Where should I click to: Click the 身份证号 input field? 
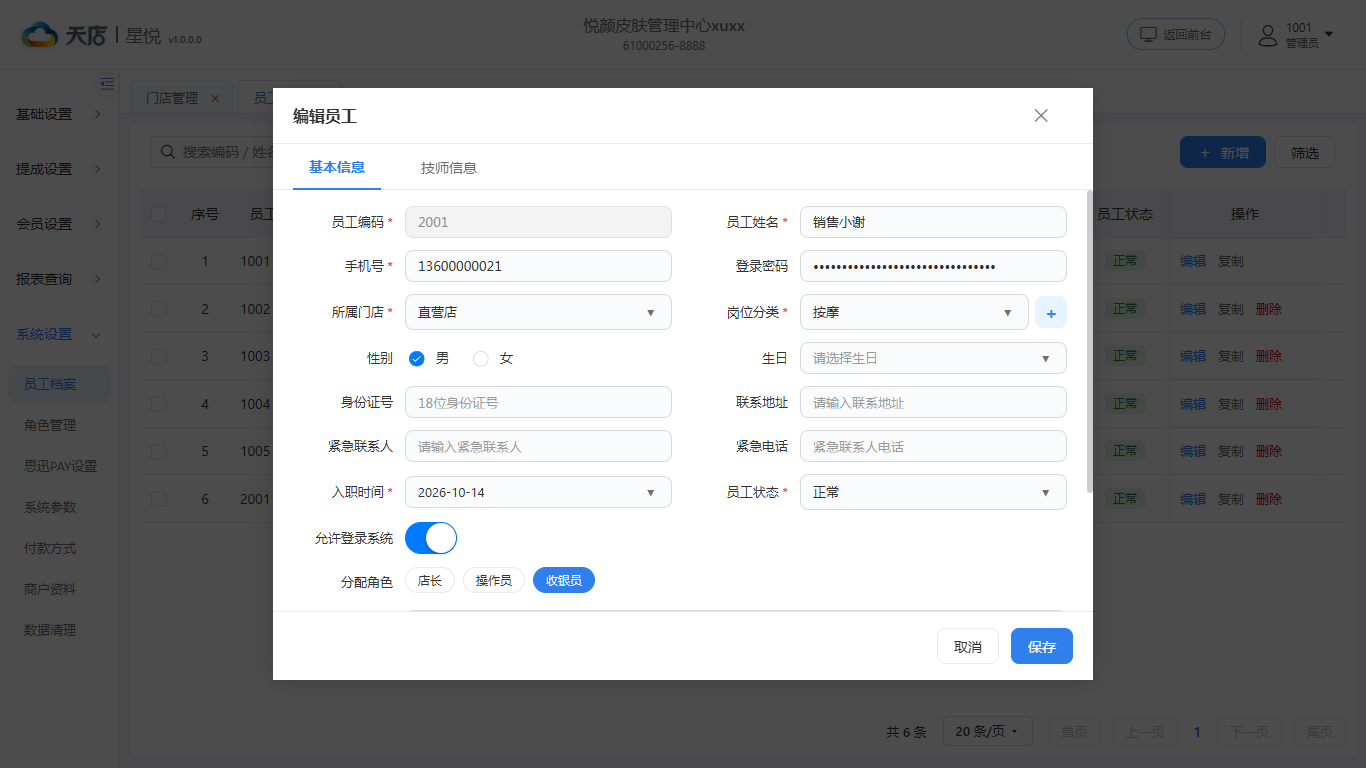tap(538, 402)
